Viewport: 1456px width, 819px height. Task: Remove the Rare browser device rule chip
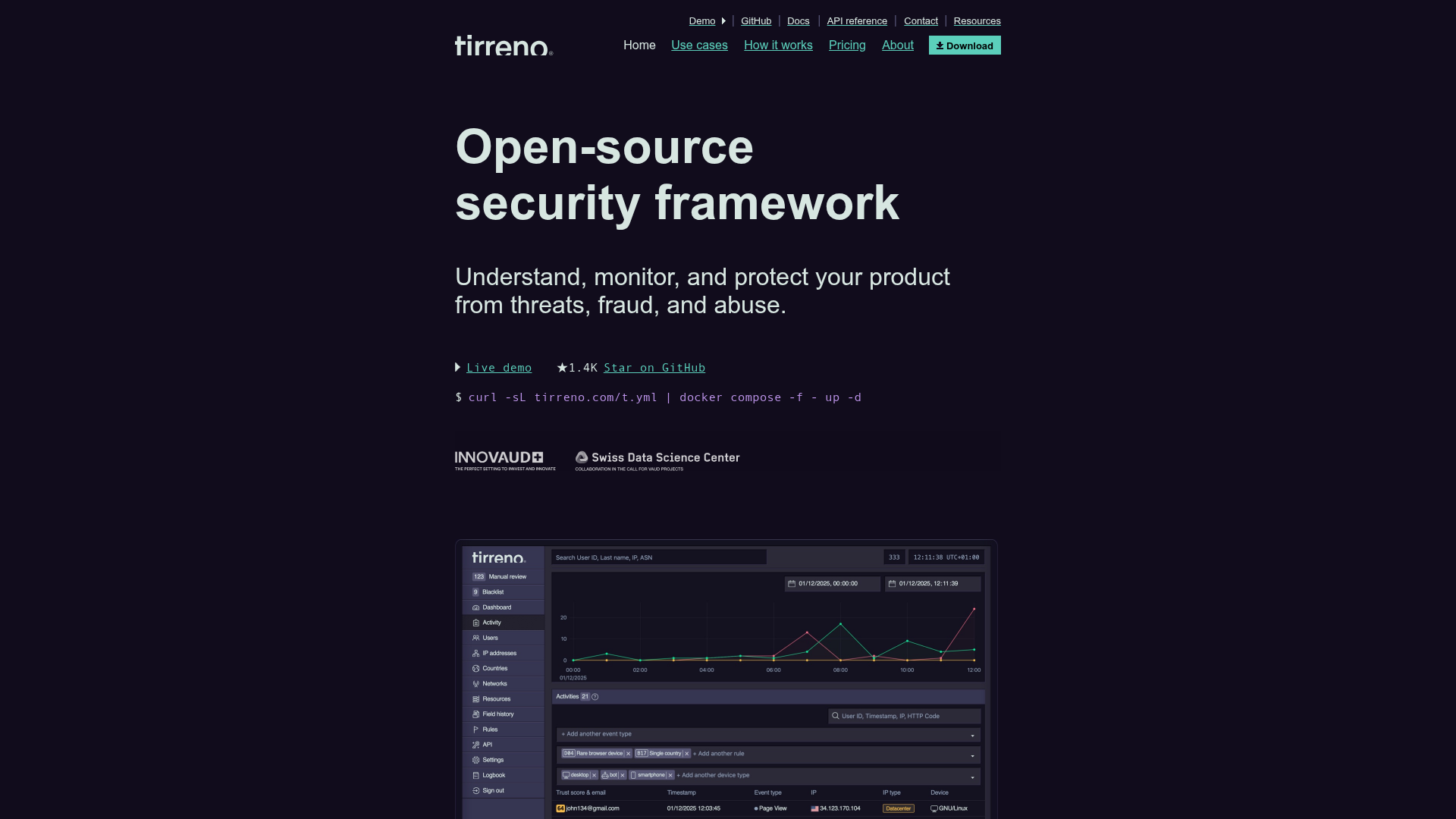click(x=628, y=754)
